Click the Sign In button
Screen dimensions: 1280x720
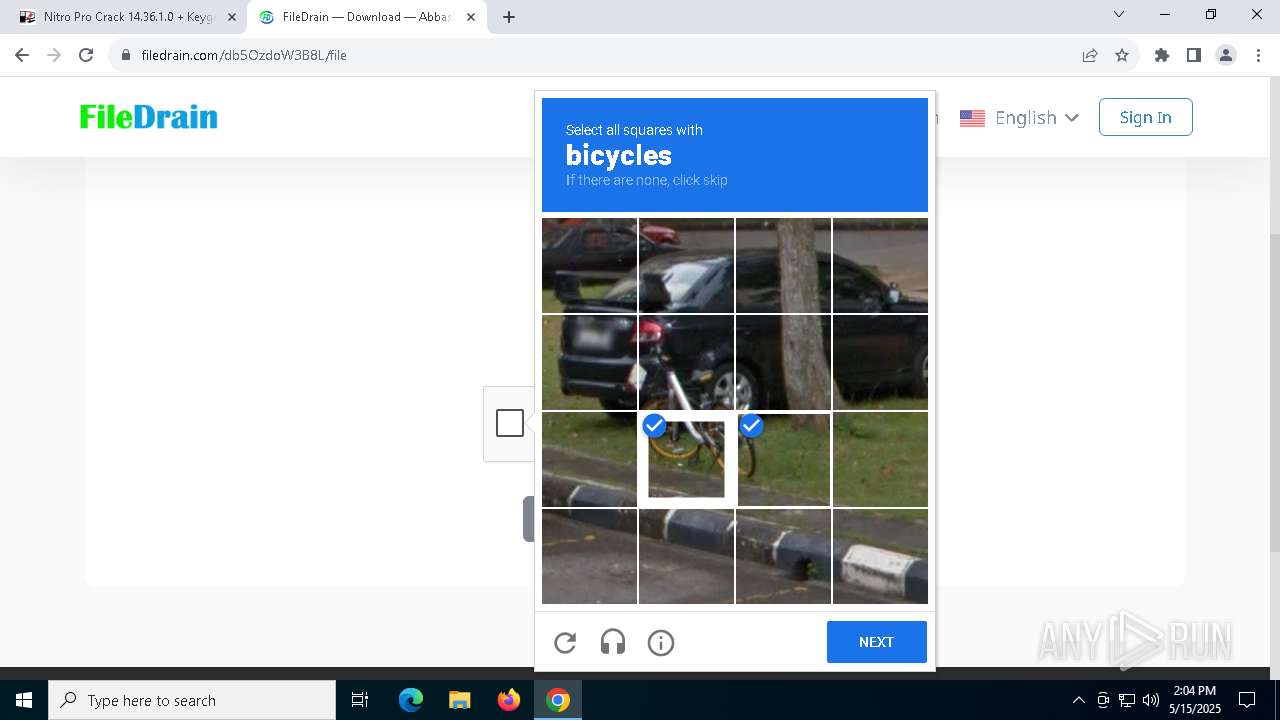coord(1145,117)
